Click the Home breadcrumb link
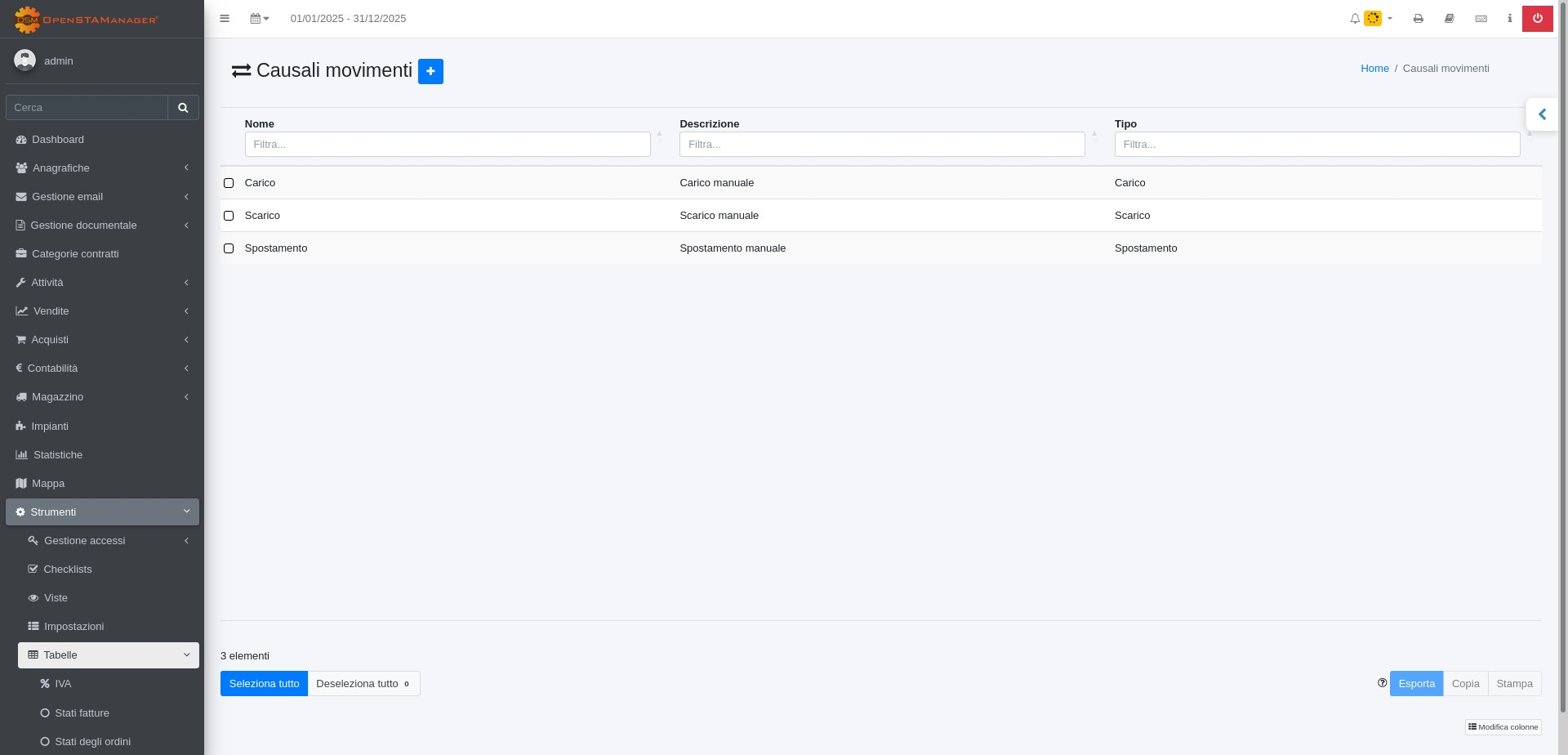The image size is (1568, 755). point(1374,69)
